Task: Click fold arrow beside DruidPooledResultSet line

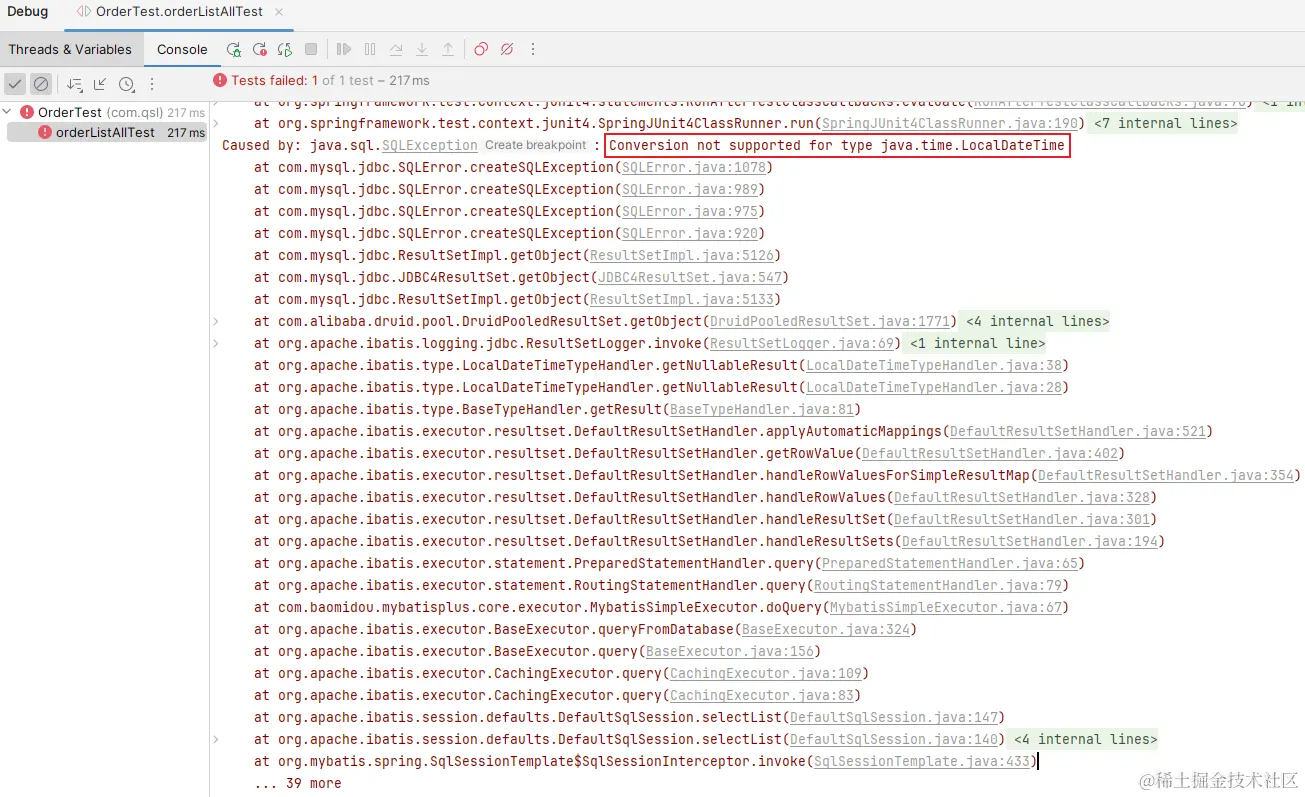Action: (x=215, y=321)
